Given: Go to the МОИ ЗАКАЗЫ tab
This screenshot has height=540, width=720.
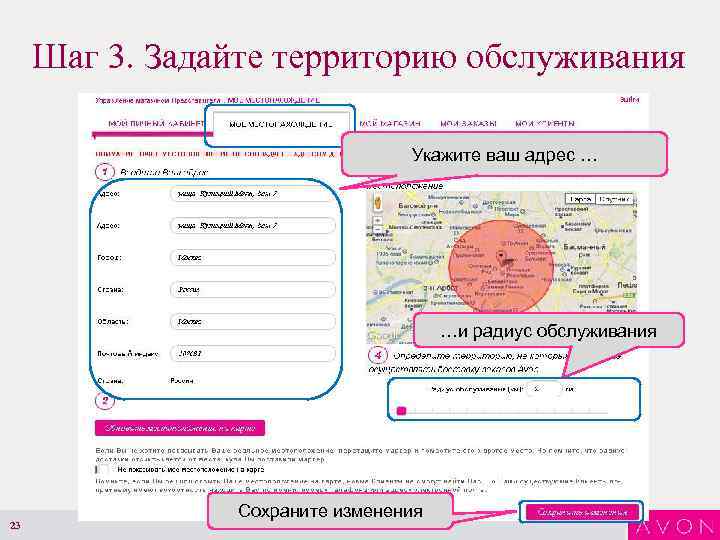Looking at the screenshot, I should (x=468, y=124).
